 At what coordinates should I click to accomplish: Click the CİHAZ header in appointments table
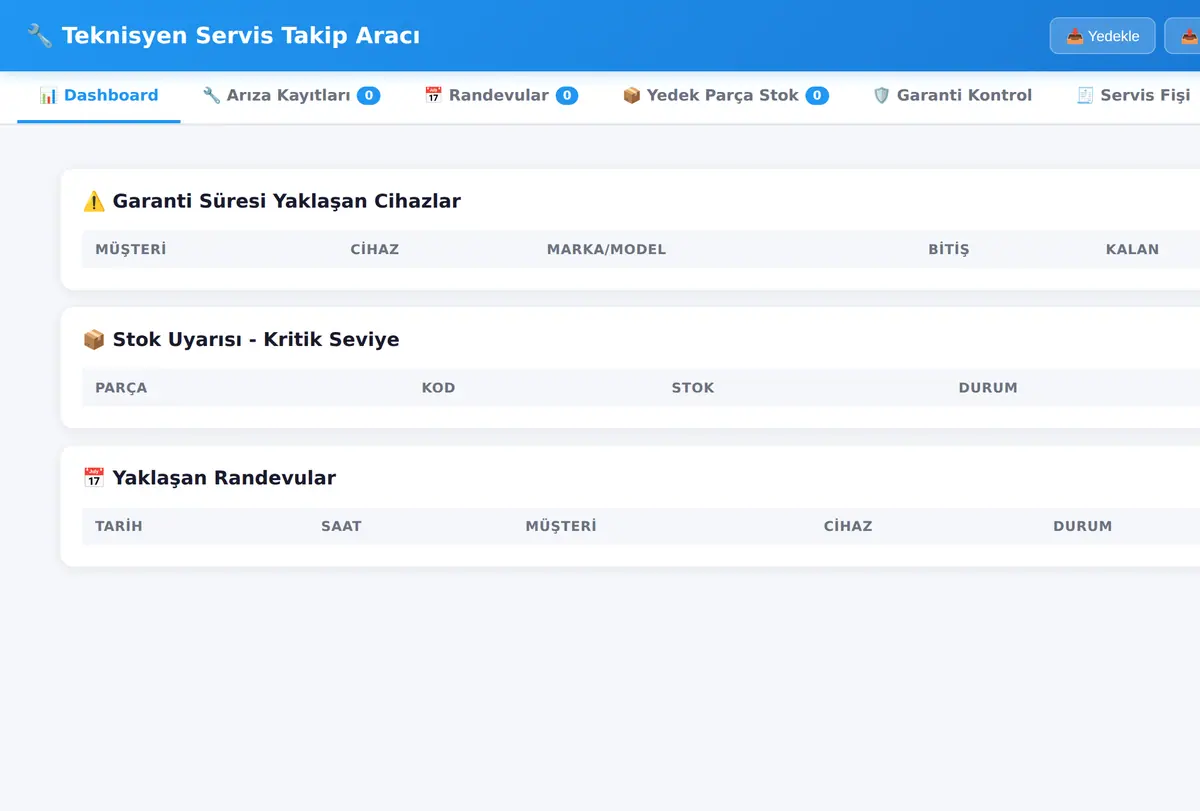(848, 526)
